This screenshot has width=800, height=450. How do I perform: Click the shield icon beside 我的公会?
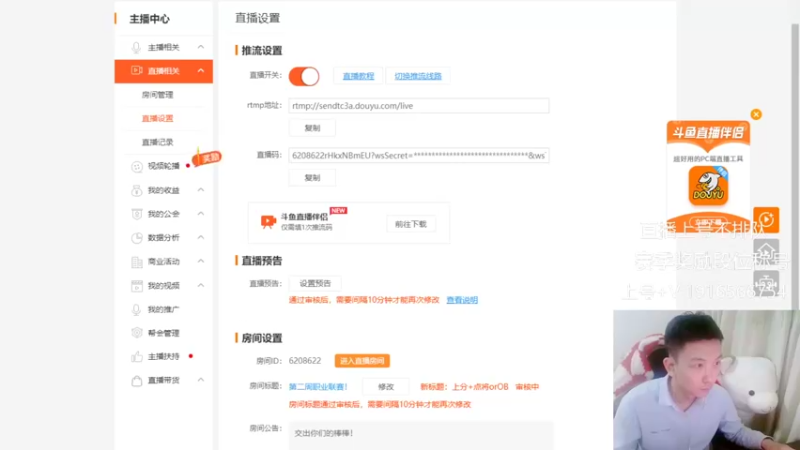137,214
